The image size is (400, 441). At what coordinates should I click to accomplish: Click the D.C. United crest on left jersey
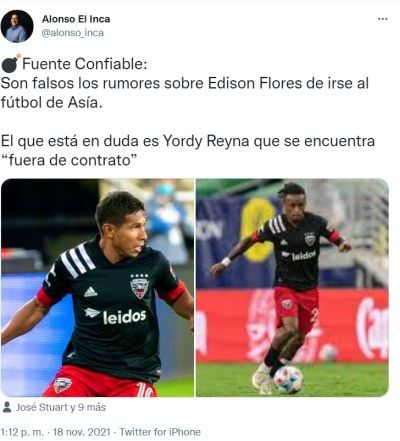pyautogui.click(x=139, y=286)
